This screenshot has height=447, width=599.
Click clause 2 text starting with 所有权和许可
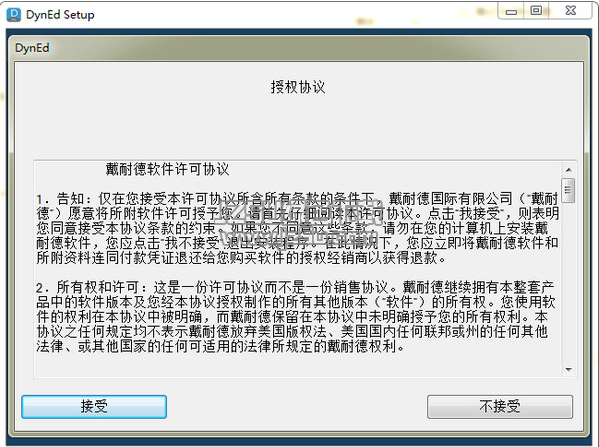pyautogui.click(x=295, y=317)
